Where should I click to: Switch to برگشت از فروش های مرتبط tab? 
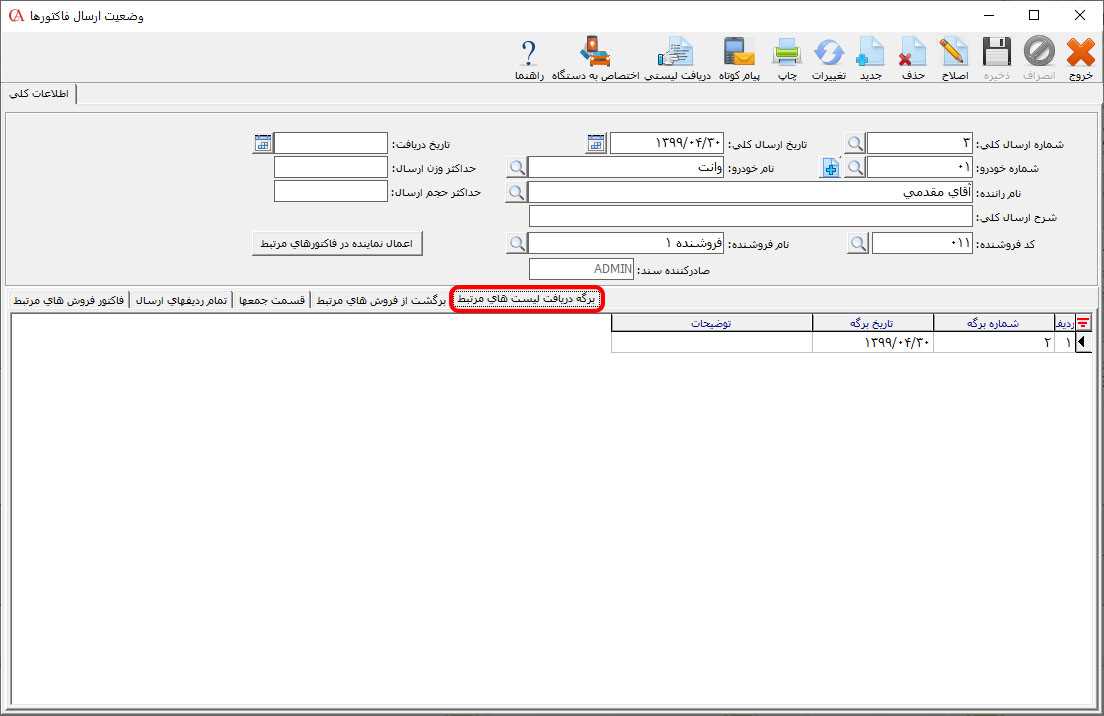click(x=381, y=300)
